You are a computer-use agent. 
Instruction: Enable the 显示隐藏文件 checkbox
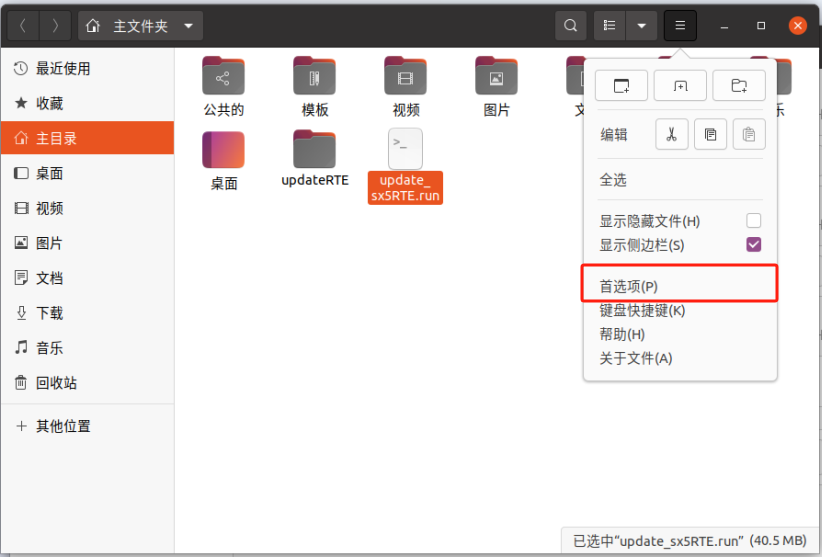click(x=753, y=221)
